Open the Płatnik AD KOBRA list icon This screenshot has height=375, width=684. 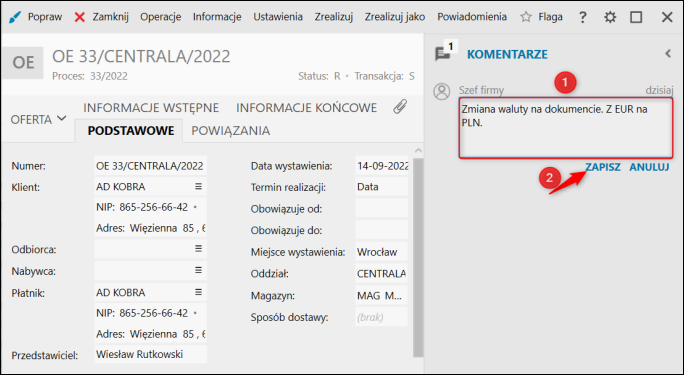tap(198, 292)
